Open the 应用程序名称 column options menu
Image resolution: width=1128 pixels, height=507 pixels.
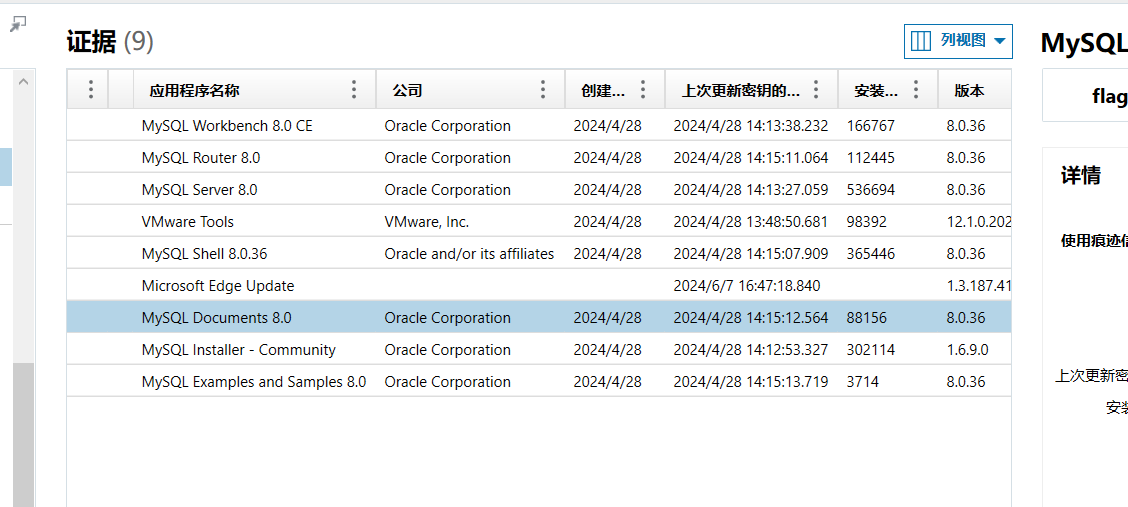354,89
